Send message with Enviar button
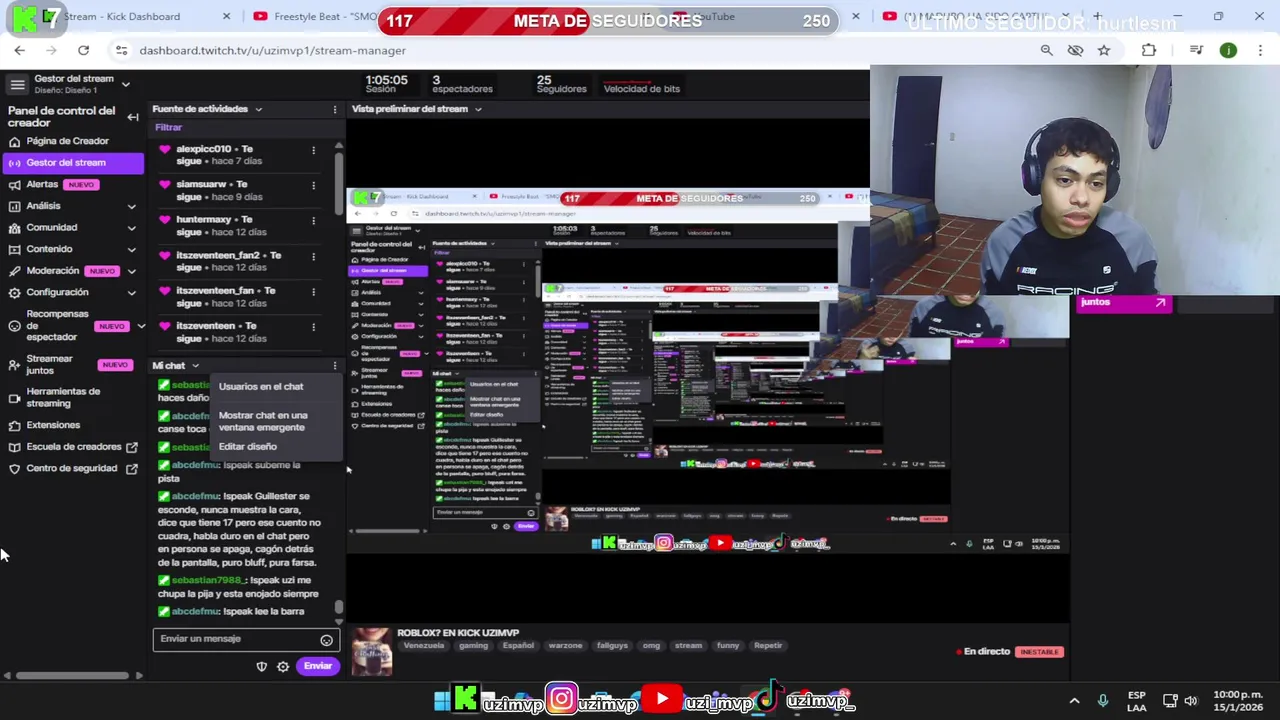 (318, 666)
